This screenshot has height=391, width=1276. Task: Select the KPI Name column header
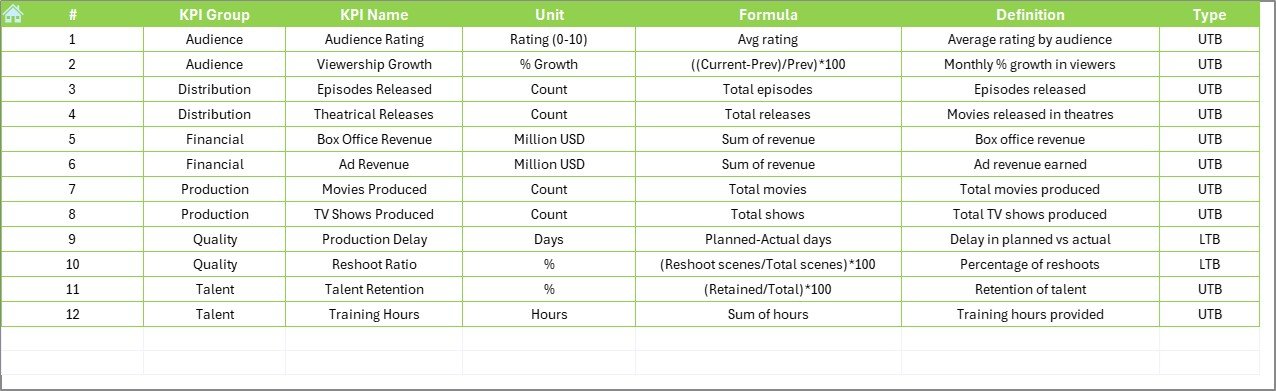point(374,15)
